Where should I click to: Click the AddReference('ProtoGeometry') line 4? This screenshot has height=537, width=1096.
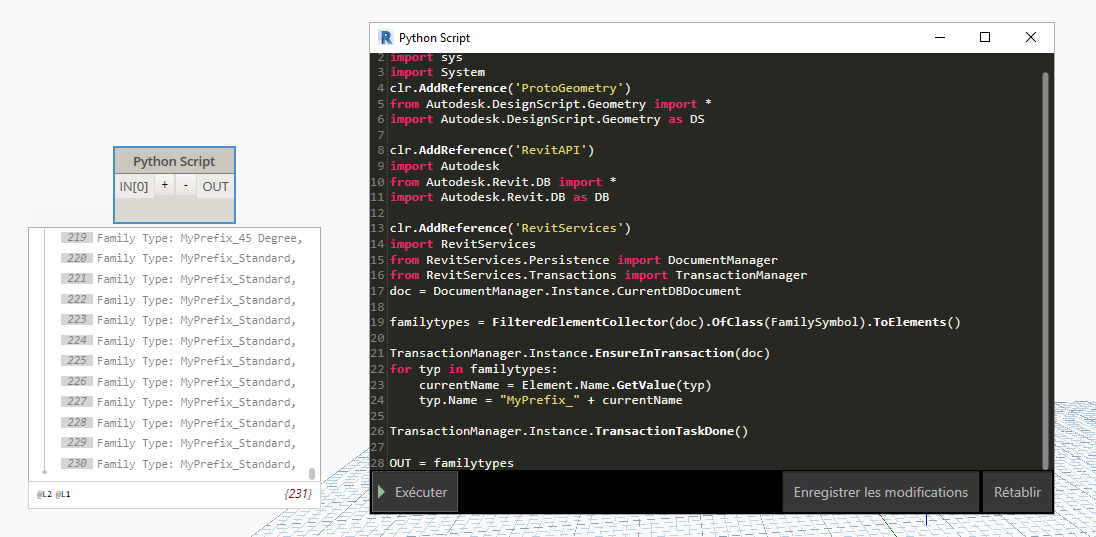[510, 88]
